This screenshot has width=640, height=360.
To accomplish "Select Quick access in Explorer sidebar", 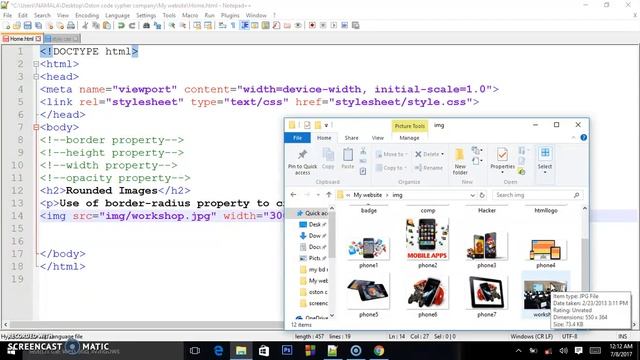I will 312,213.
